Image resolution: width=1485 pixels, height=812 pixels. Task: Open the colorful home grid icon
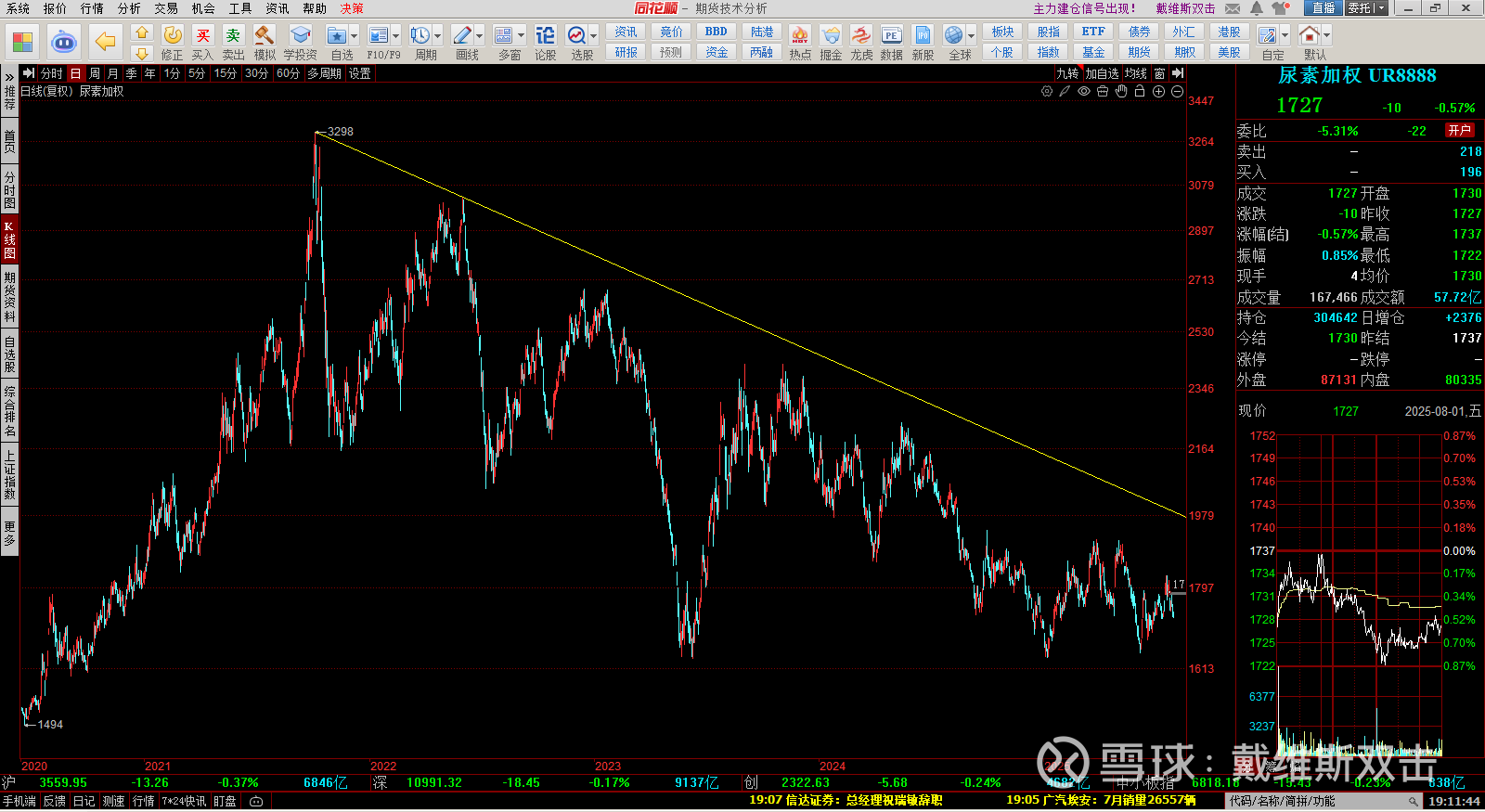pos(22,42)
